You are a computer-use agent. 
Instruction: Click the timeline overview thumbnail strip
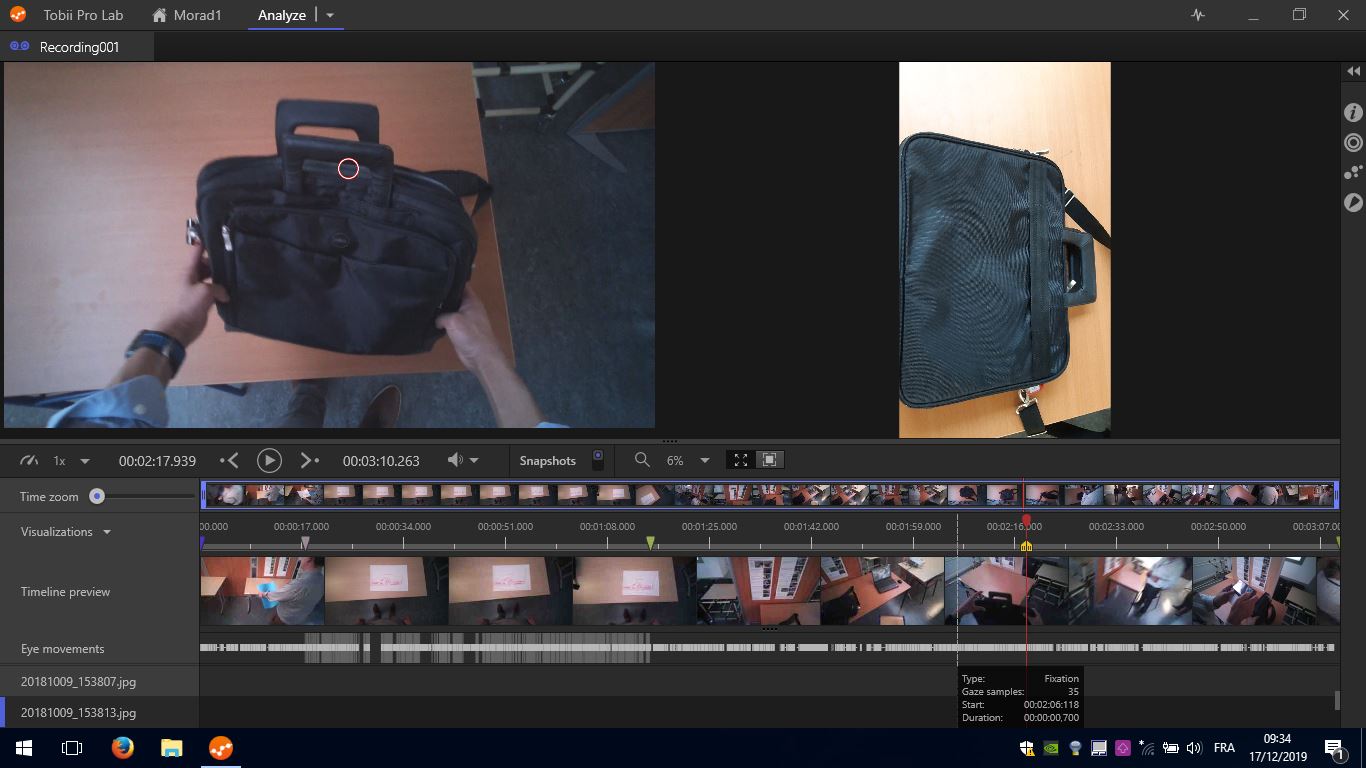click(770, 495)
